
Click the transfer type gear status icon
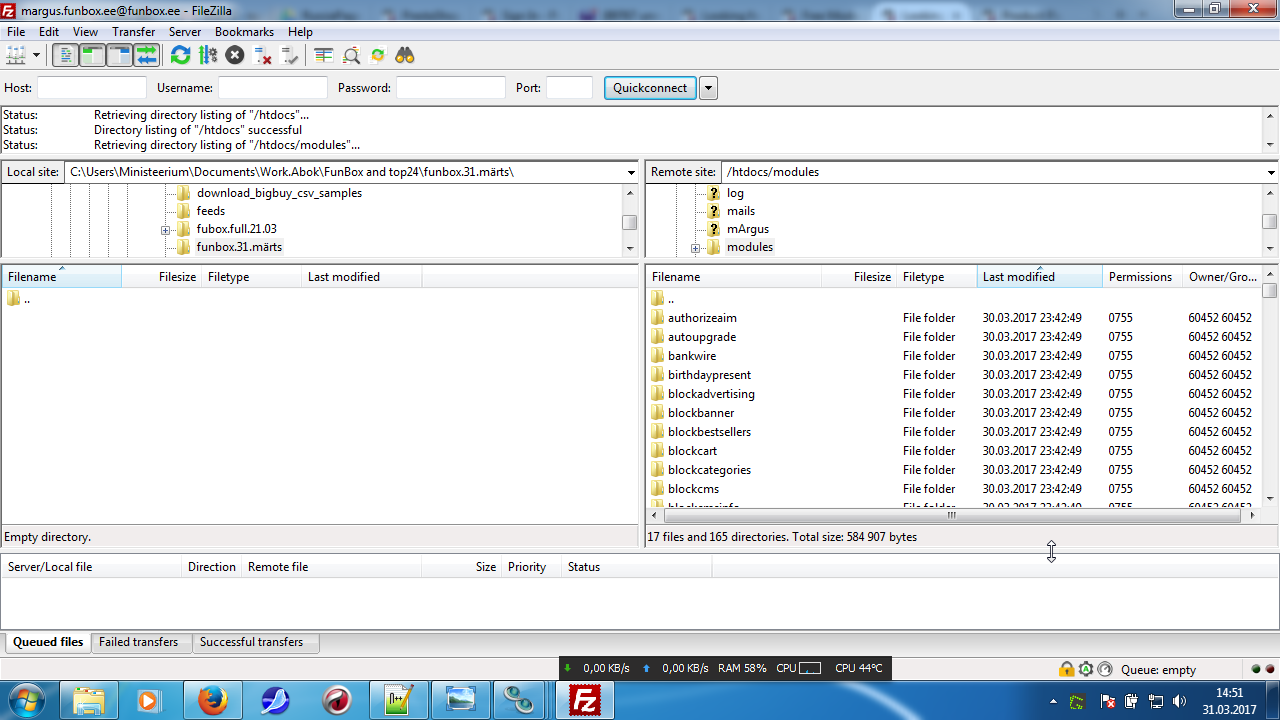[x=1086, y=669]
